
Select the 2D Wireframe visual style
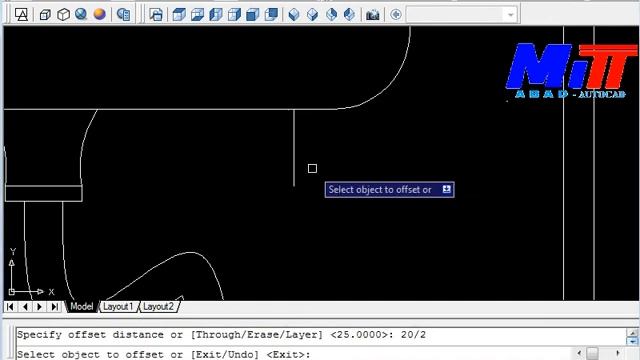[x=21, y=15]
